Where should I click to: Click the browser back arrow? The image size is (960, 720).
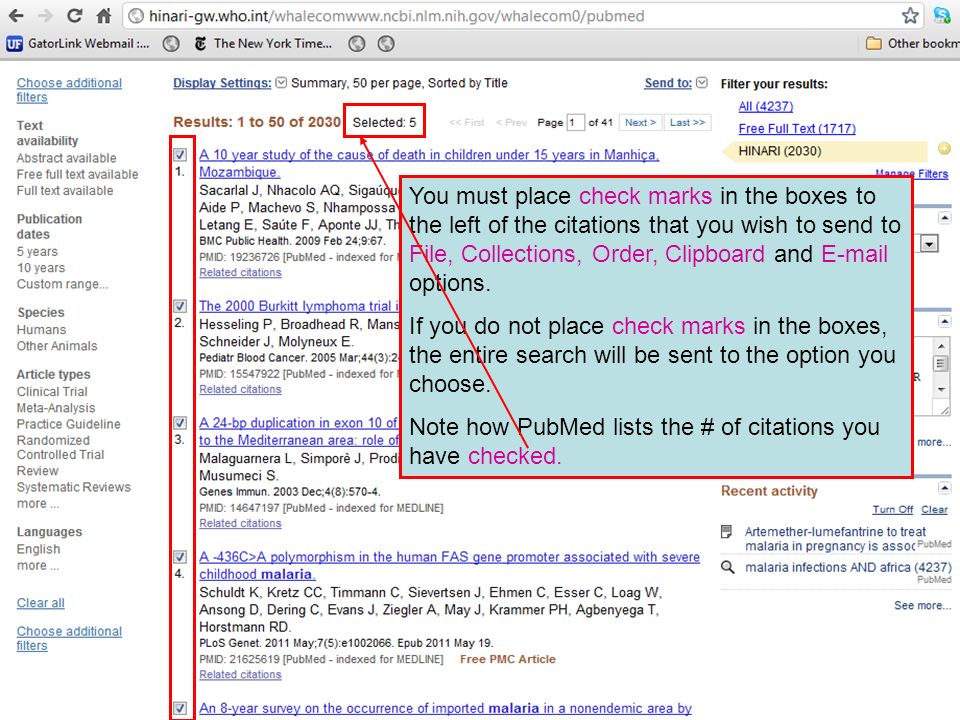coord(17,15)
